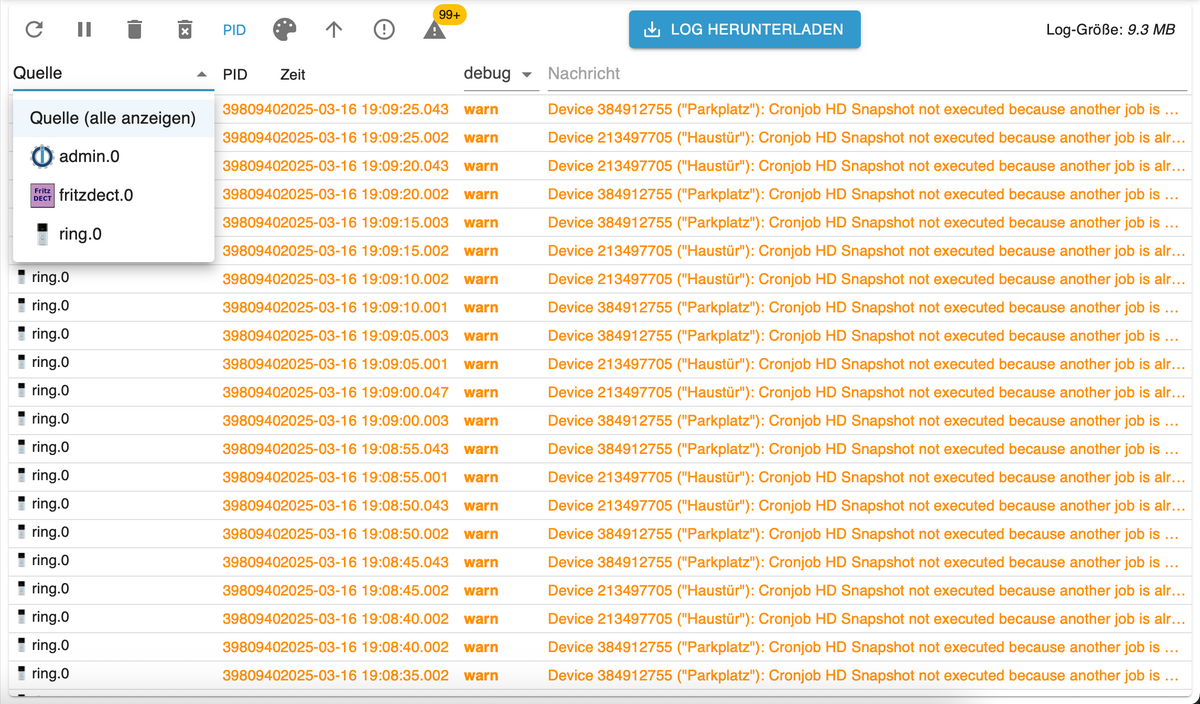Select 'Quelle (alle anzeigen)' option
Screen dimensions: 1200x704
[112, 118]
